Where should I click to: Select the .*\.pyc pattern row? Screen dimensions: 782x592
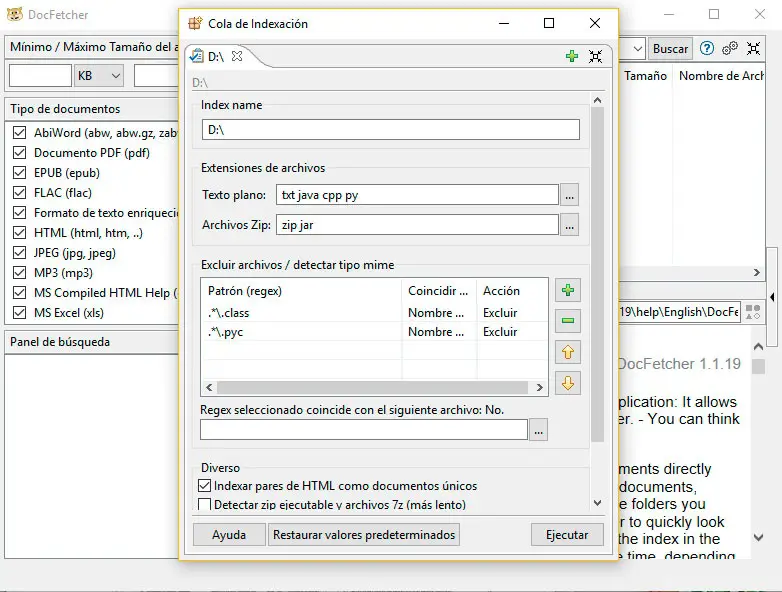pos(300,332)
